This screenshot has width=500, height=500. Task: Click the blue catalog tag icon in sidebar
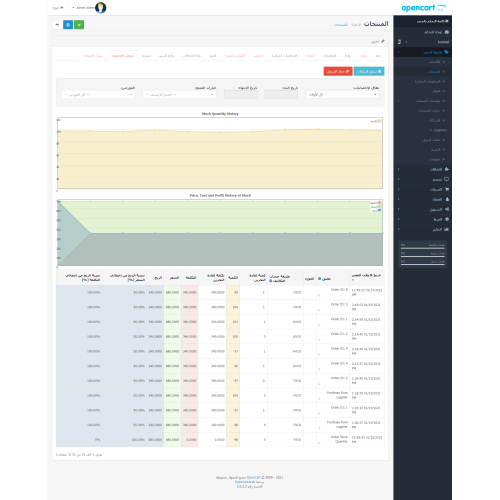(x=446, y=52)
